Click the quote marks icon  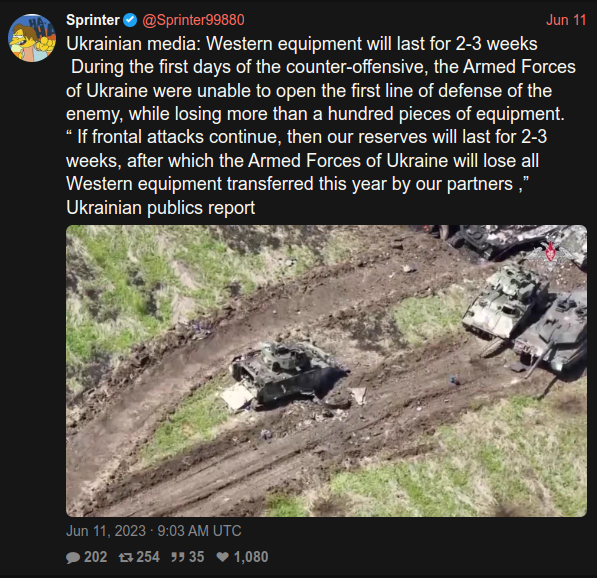tap(178, 557)
